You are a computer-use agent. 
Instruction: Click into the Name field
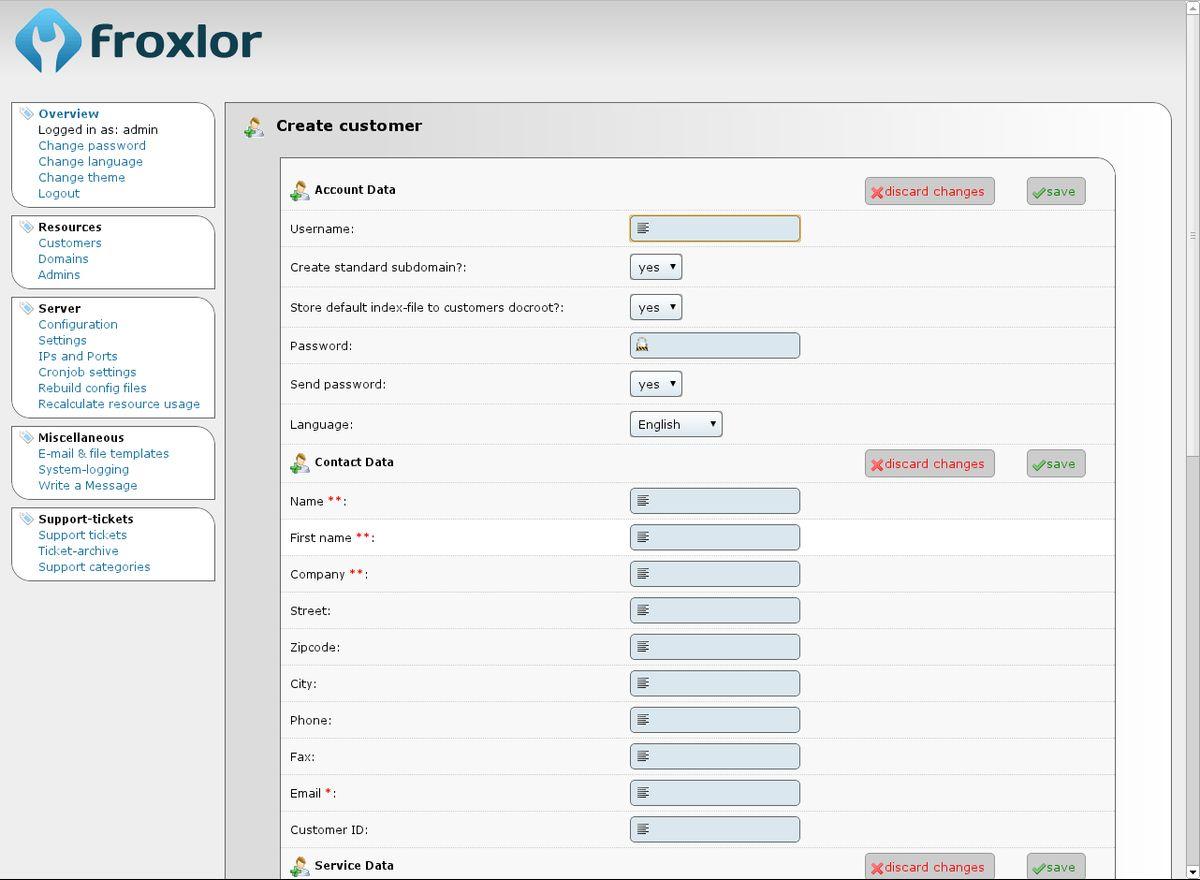[715, 501]
